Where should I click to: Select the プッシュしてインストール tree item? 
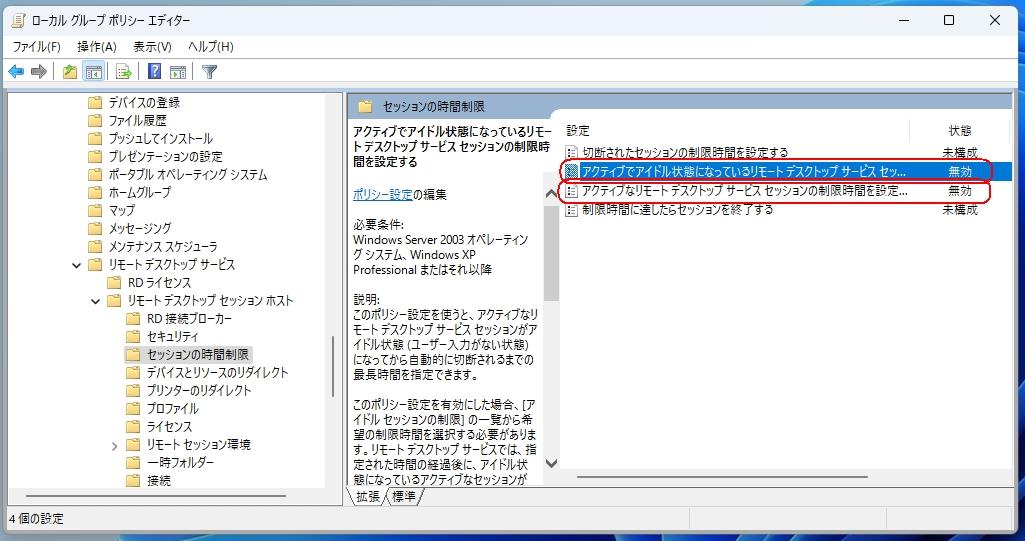(160, 139)
